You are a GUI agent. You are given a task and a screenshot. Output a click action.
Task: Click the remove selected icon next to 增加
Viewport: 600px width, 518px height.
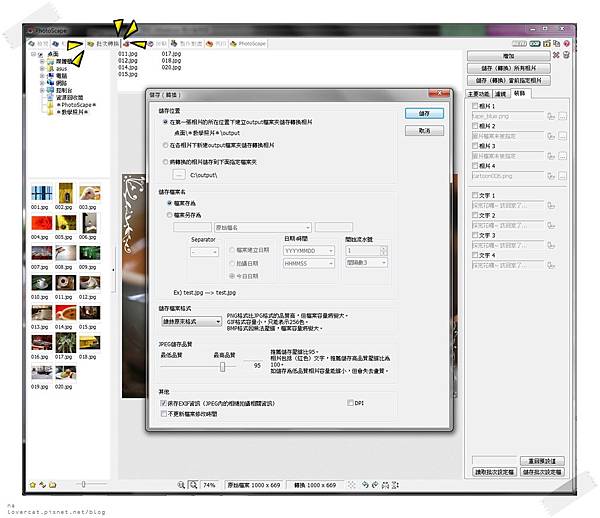point(556,55)
